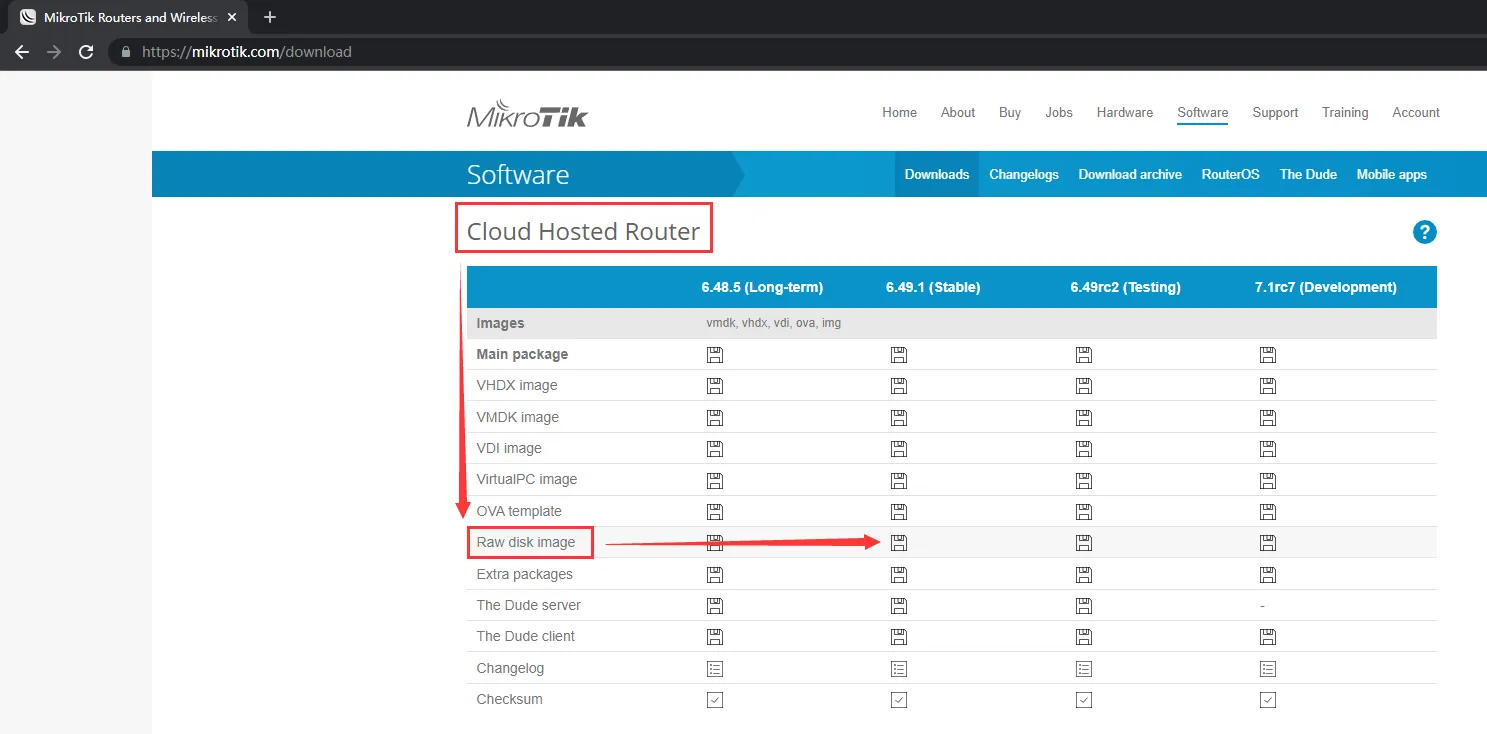
Task: Open the Checksum for 6.48.5 Long-term
Action: (715, 699)
